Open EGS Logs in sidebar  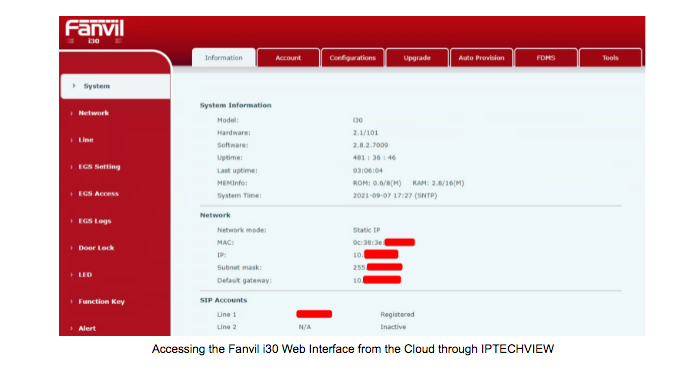[95, 221]
